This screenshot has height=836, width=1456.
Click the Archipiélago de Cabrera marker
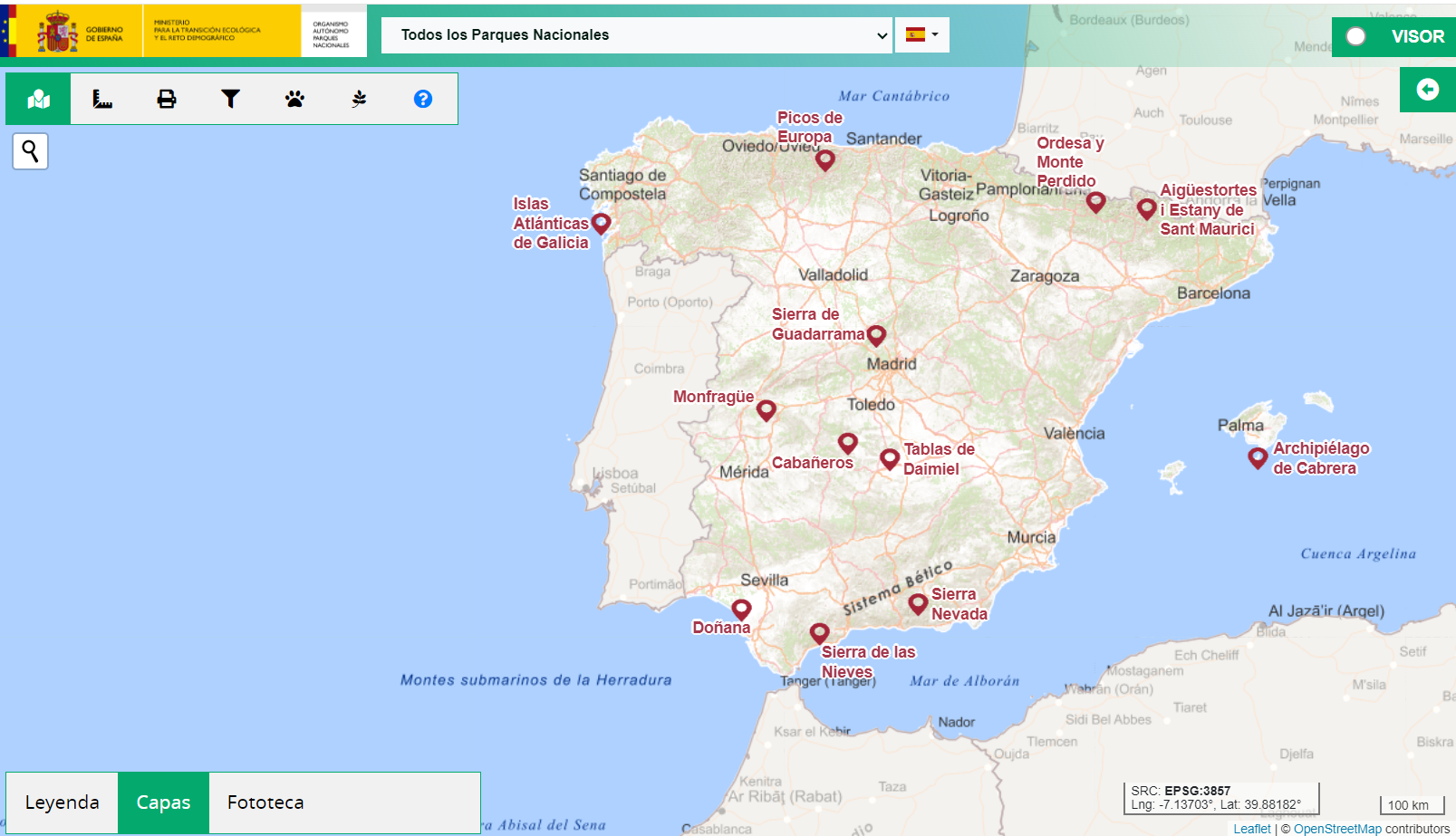pyautogui.click(x=1258, y=458)
